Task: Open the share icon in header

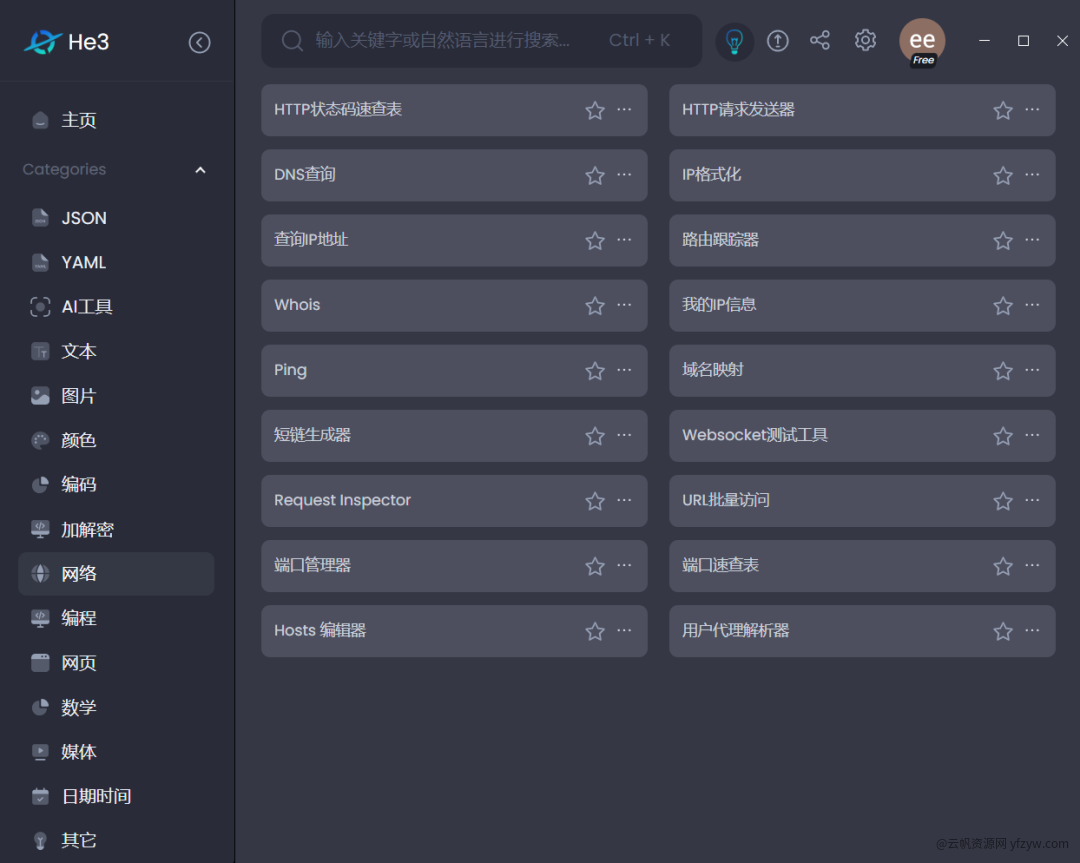Action: [x=820, y=41]
